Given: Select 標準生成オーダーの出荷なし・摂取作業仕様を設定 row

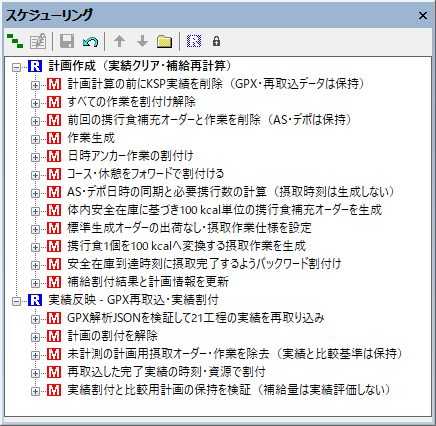Looking at the screenshot, I should pos(189,228).
